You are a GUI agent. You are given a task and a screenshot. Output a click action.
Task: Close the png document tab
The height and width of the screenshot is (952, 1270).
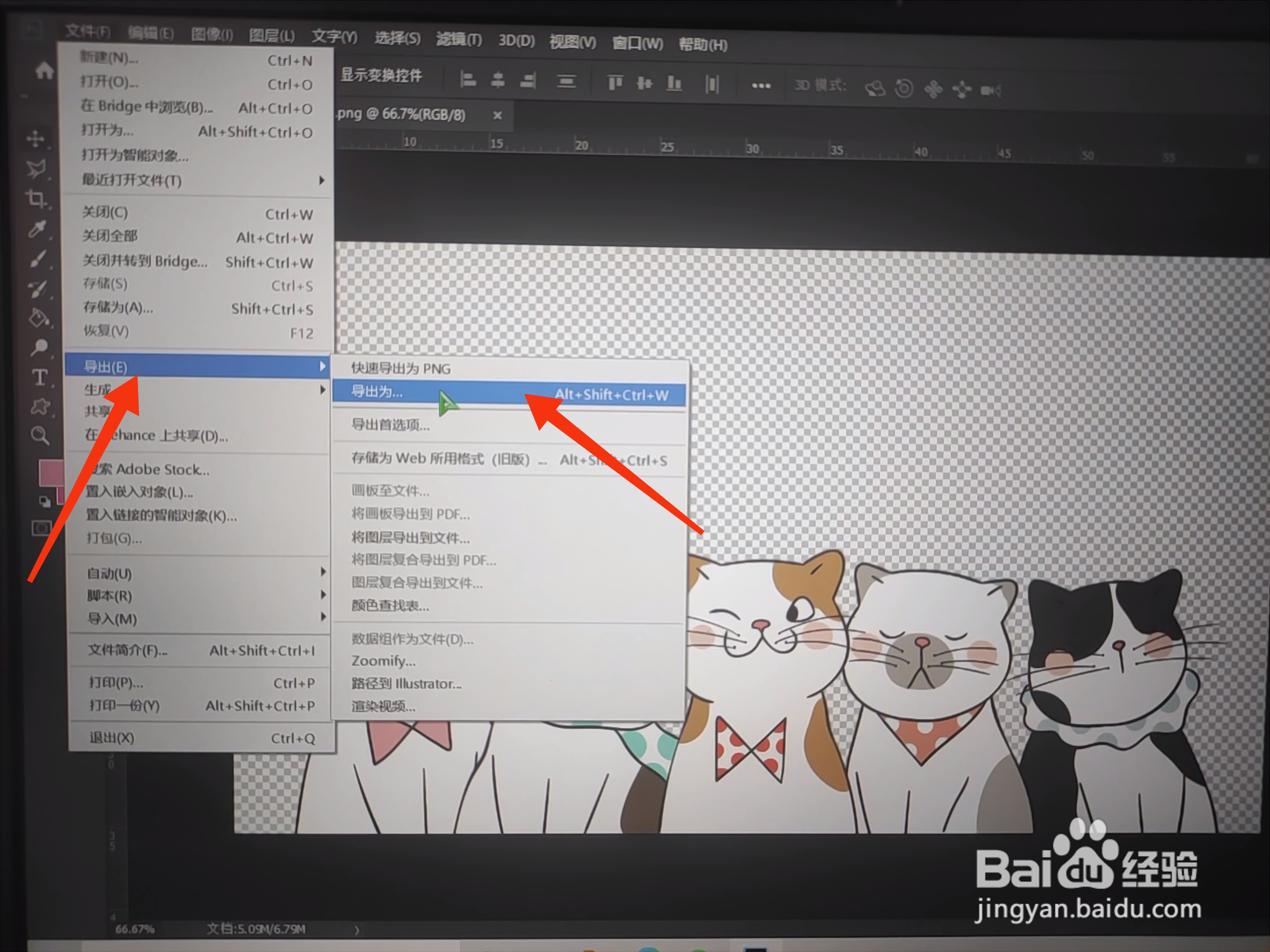[498, 115]
